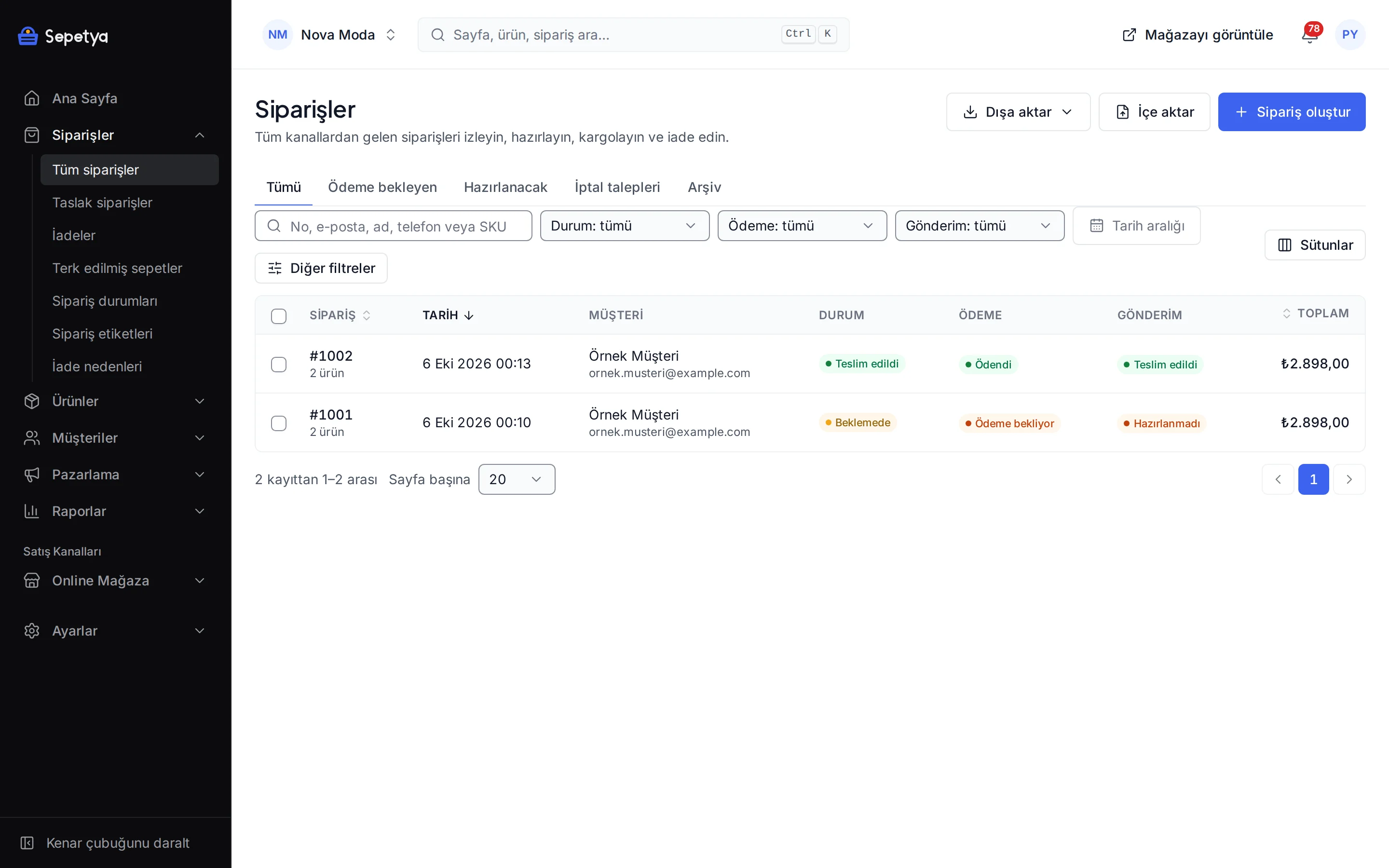Open the Nova Moda store switcher
The width and height of the screenshot is (1389, 868).
pos(329,34)
